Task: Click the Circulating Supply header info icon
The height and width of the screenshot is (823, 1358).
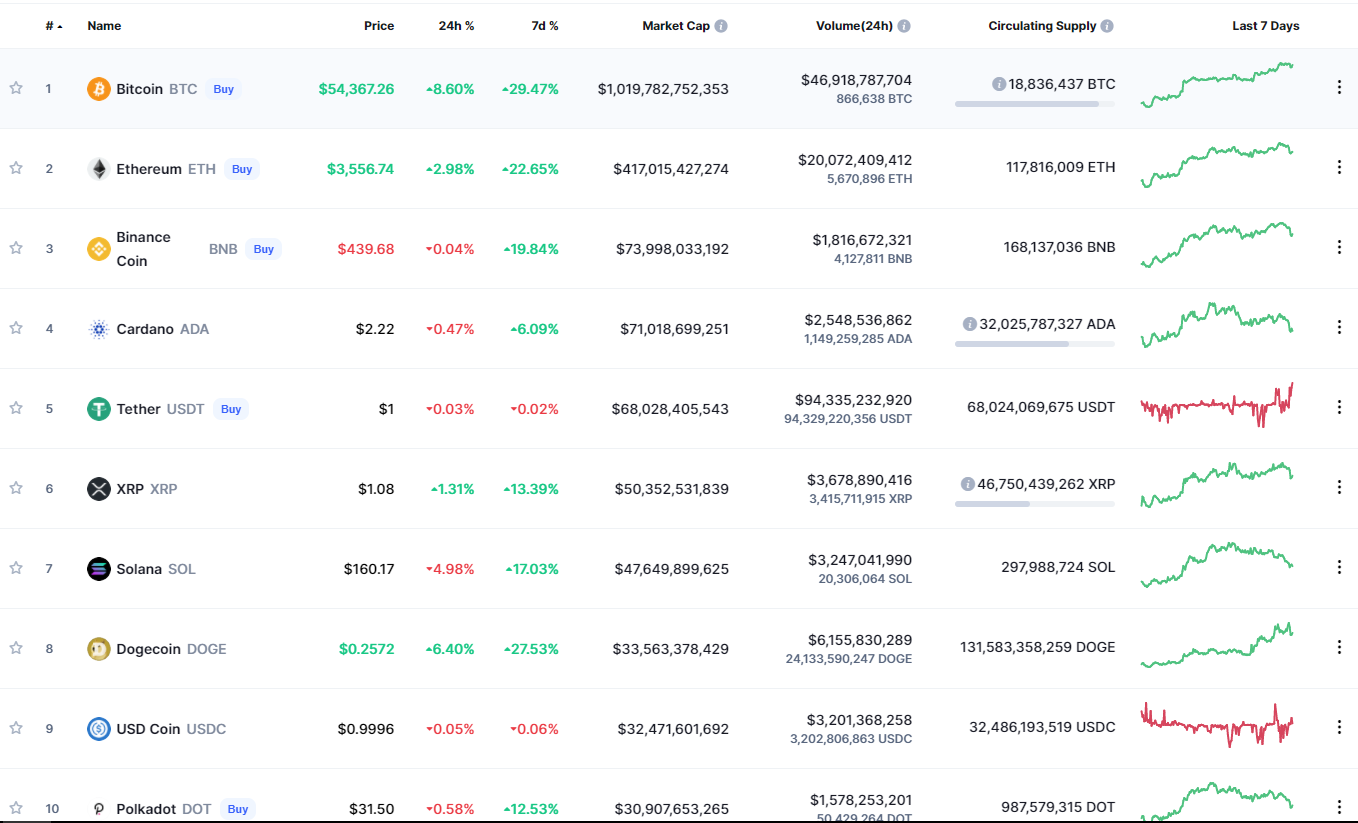Action: point(1107,26)
